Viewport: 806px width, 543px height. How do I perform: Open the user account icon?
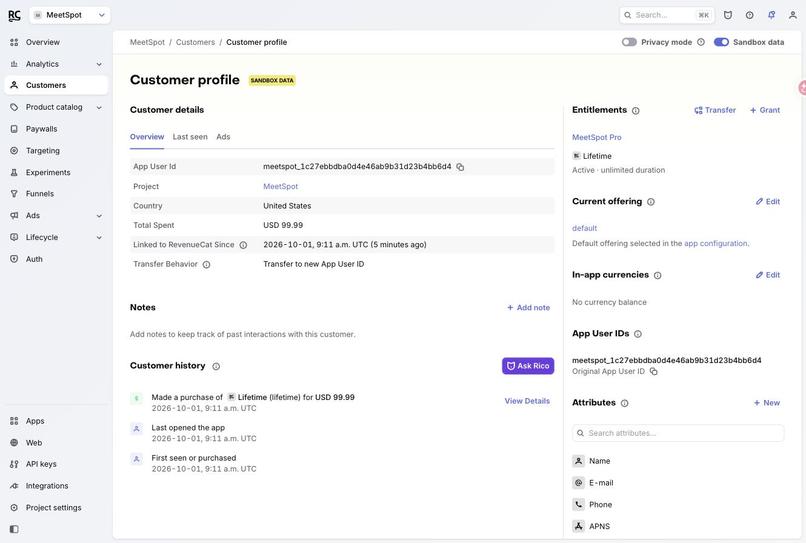[x=793, y=15]
